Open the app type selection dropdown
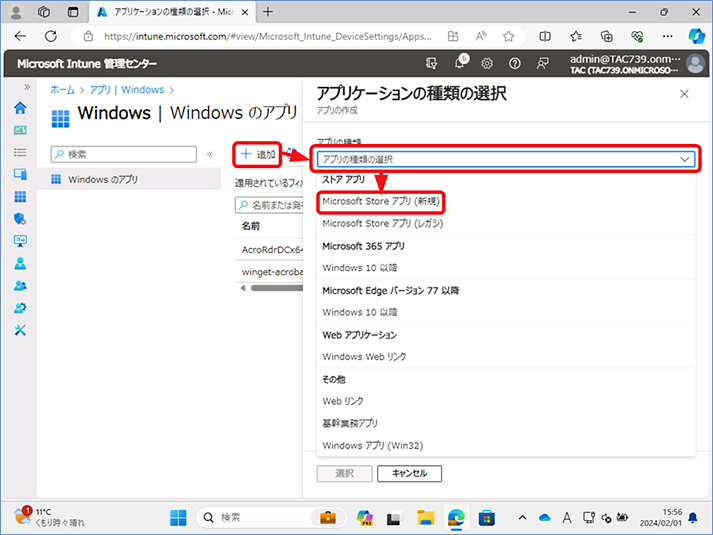Image resolution: width=713 pixels, height=535 pixels. 506,159
